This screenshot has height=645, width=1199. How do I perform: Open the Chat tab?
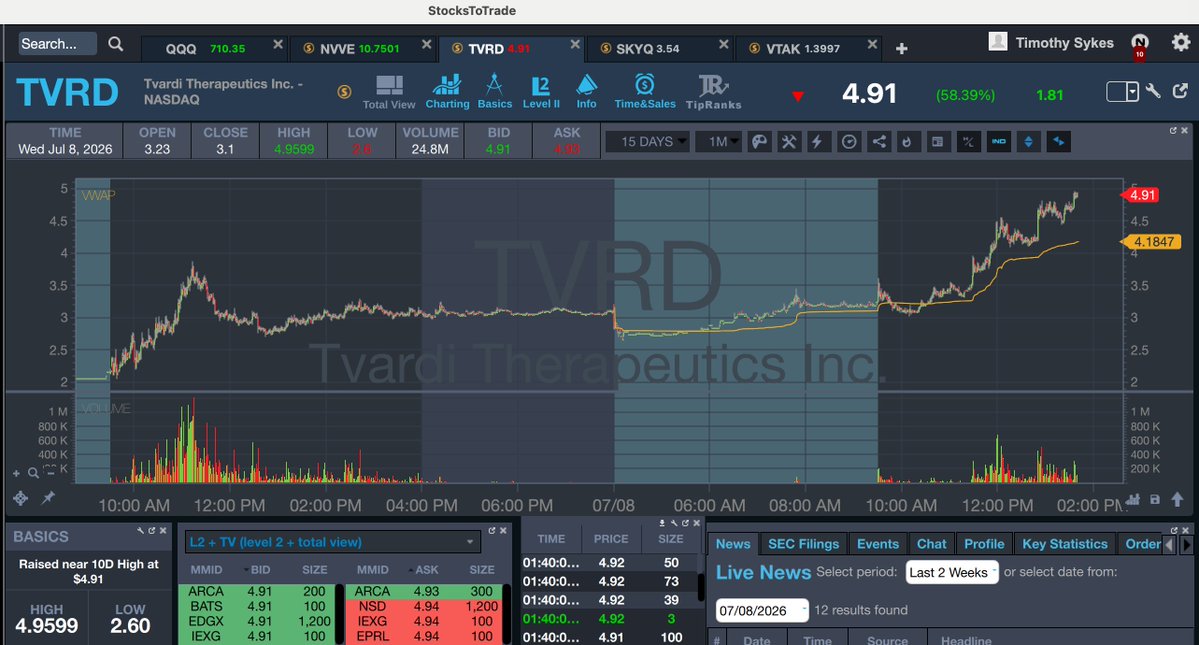point(931,544)
